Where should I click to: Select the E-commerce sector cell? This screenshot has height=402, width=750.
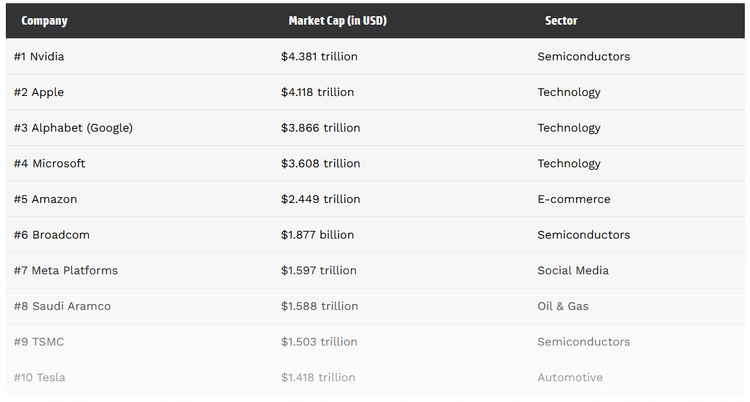click(x=573, y=199)
